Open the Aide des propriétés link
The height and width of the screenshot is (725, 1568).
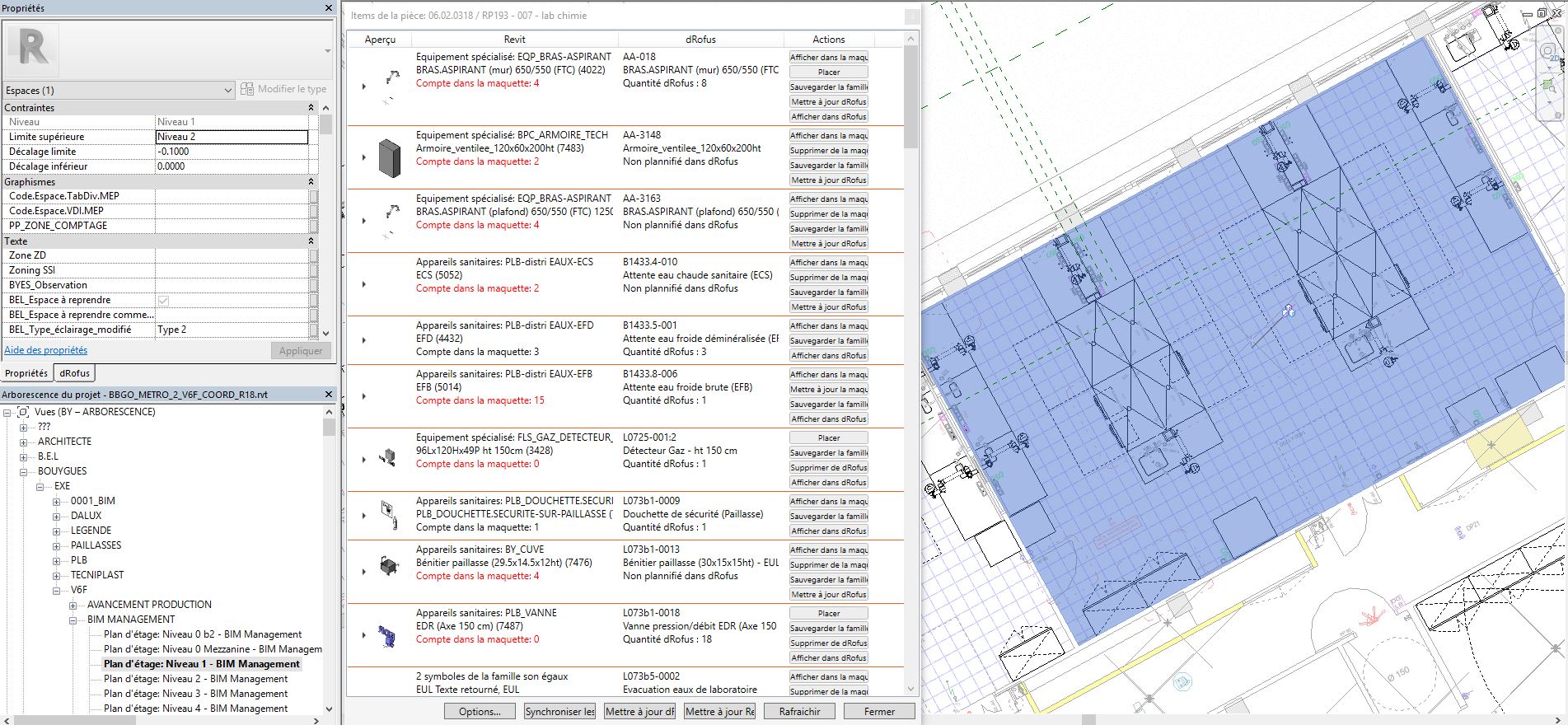pos(45,350)
